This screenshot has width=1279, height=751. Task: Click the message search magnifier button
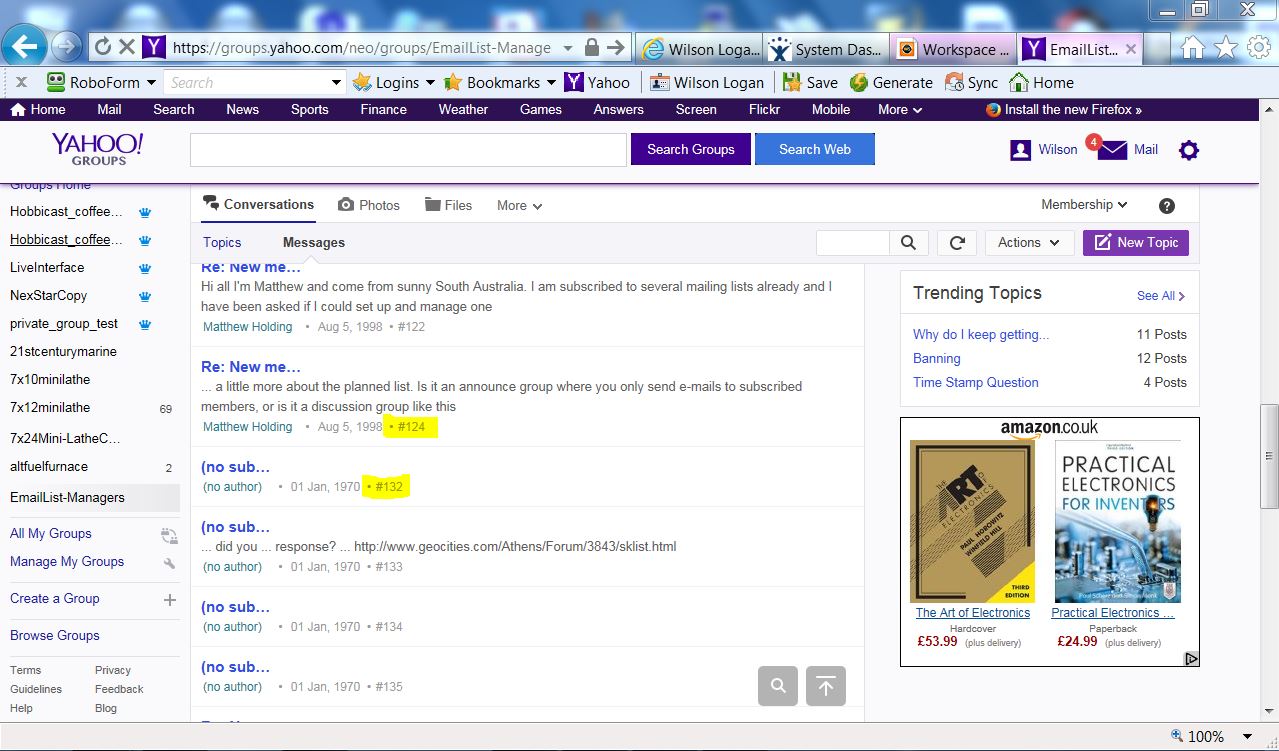coord(908,243)
